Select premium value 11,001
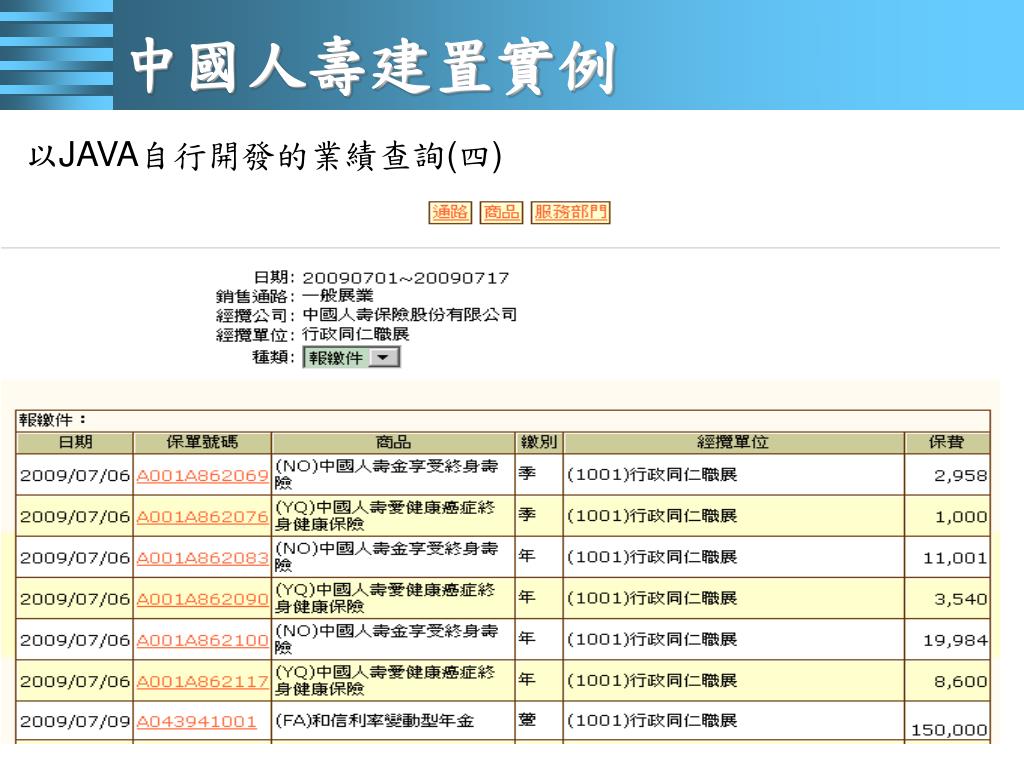The image size is (1024, 768). 955,558
